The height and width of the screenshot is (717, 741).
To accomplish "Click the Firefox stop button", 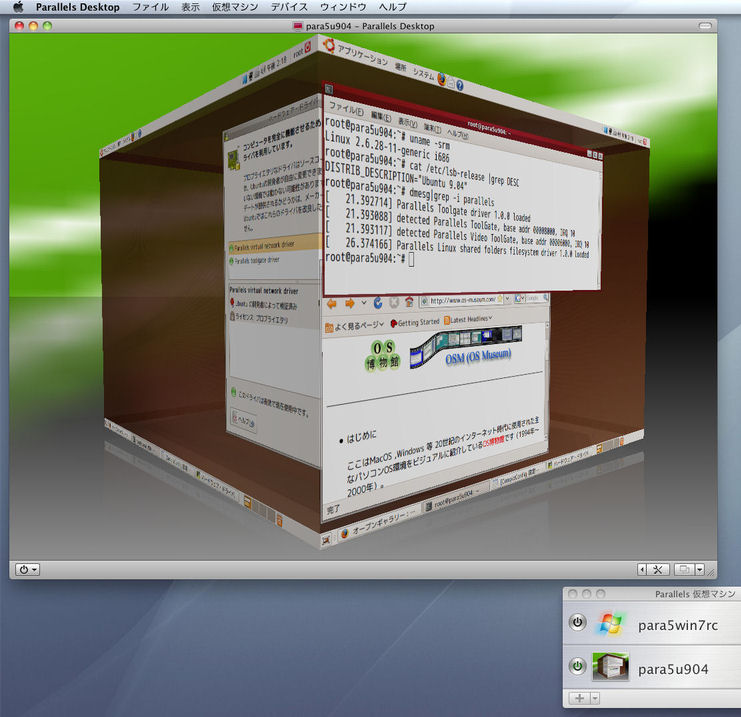I will [394, 302].
